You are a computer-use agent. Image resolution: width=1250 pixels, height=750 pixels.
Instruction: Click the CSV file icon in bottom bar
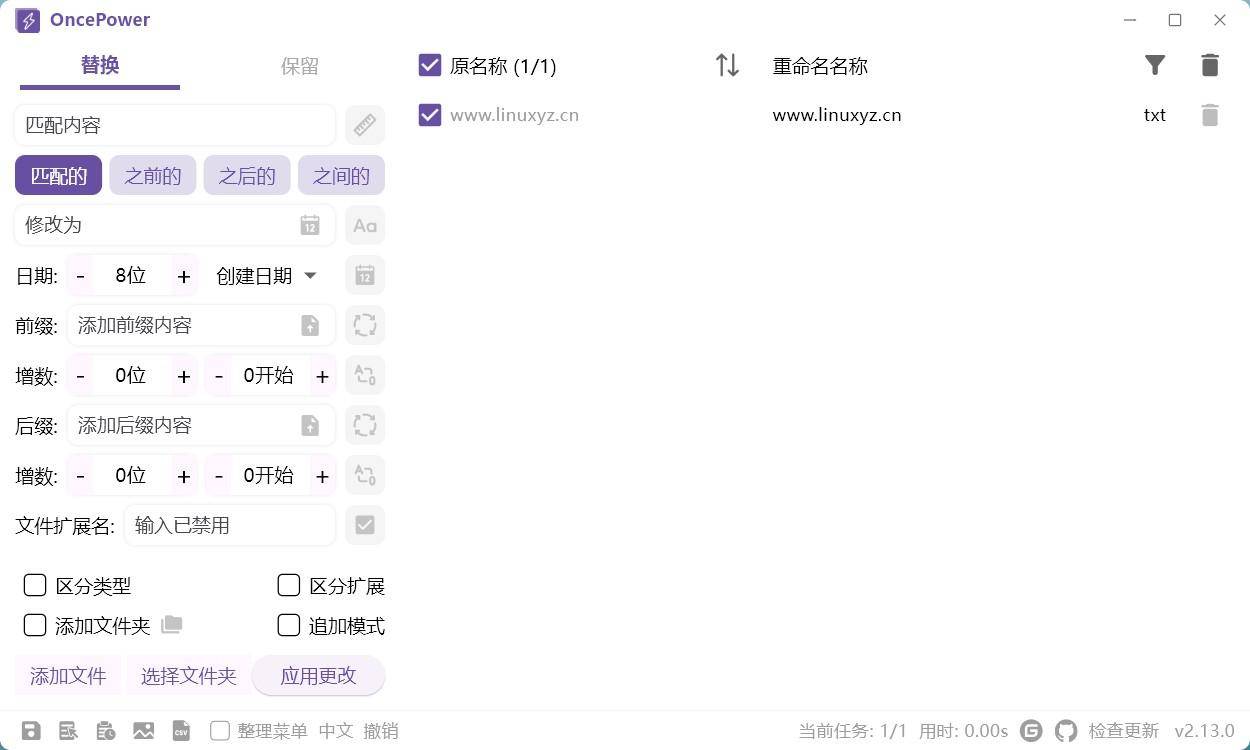pos(181,731)
